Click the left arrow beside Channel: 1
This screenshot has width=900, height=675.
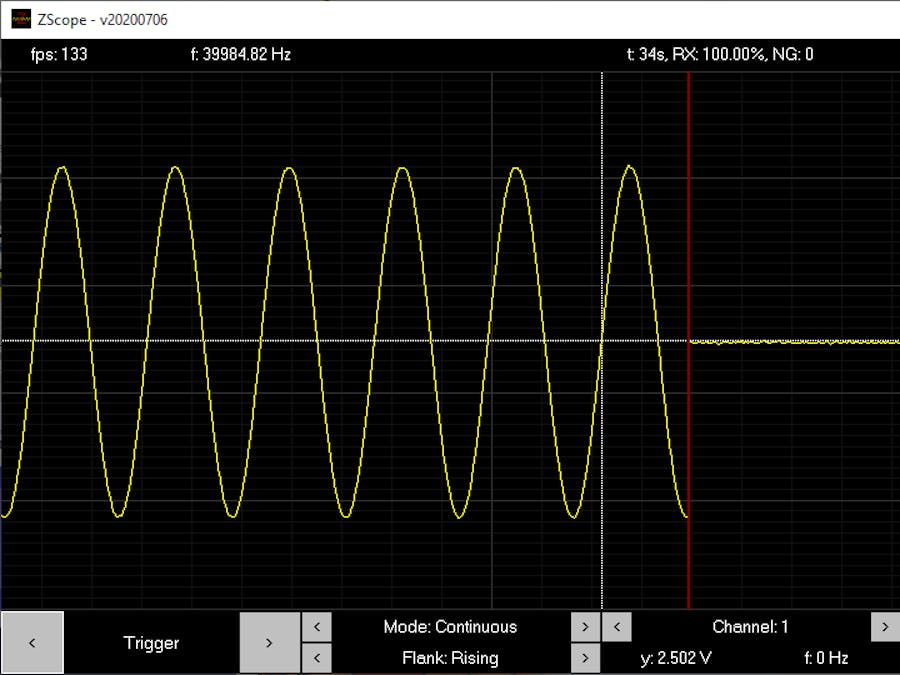(x=615, y=626)
